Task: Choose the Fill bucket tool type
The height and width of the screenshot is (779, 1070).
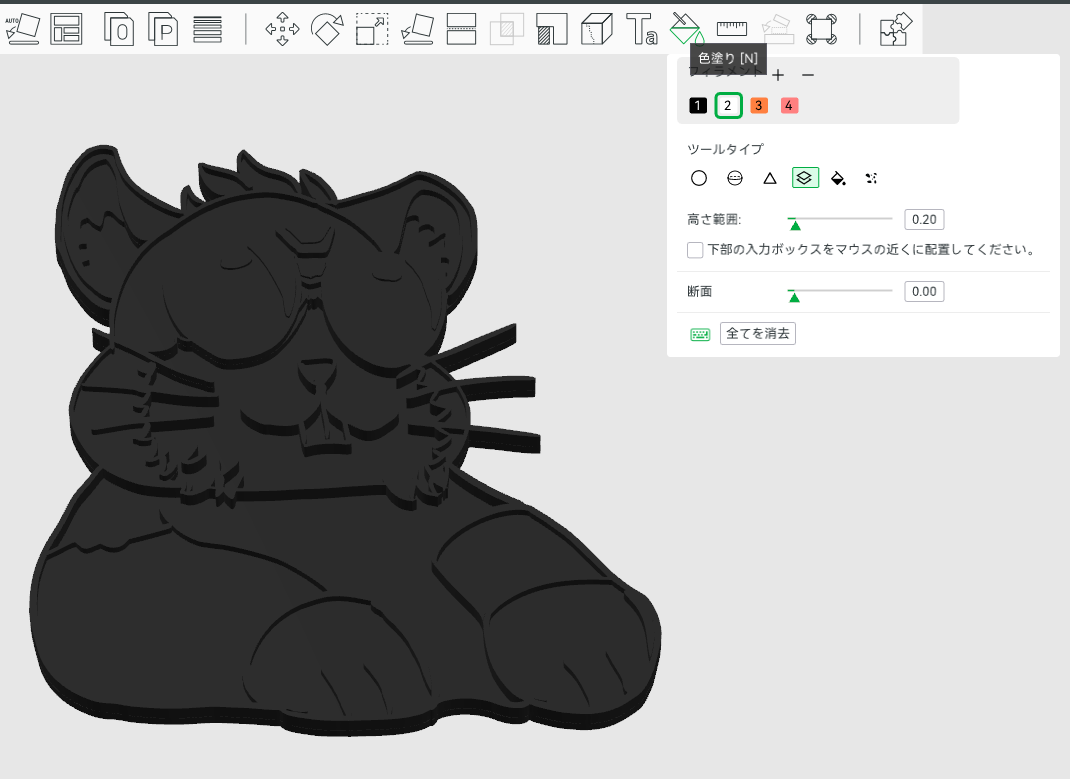Action: click(x=838, y=179)
